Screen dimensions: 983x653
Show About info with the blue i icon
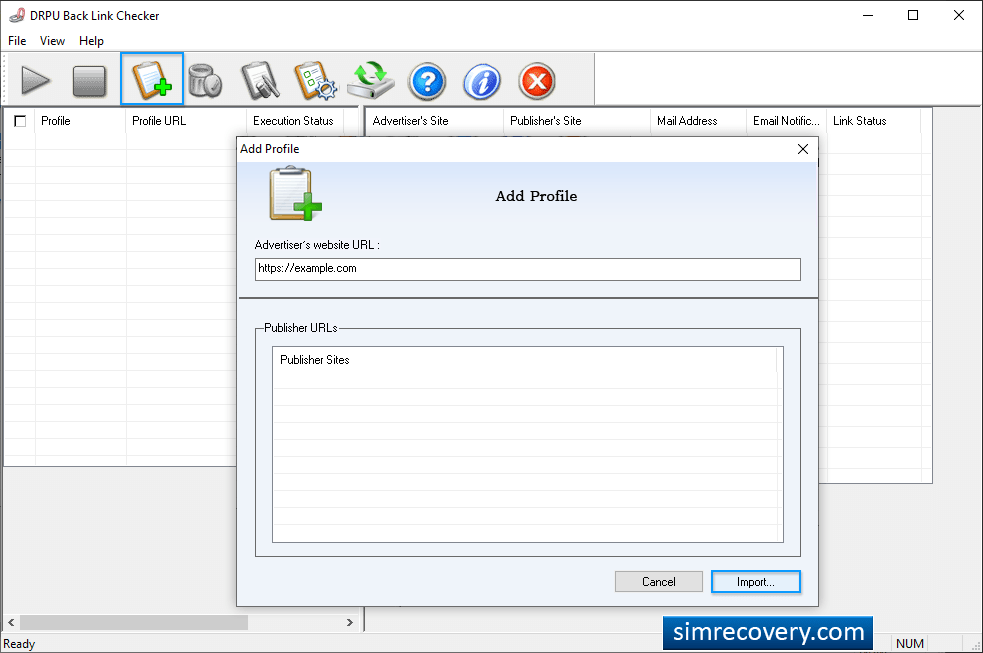[x=481, y=81]
